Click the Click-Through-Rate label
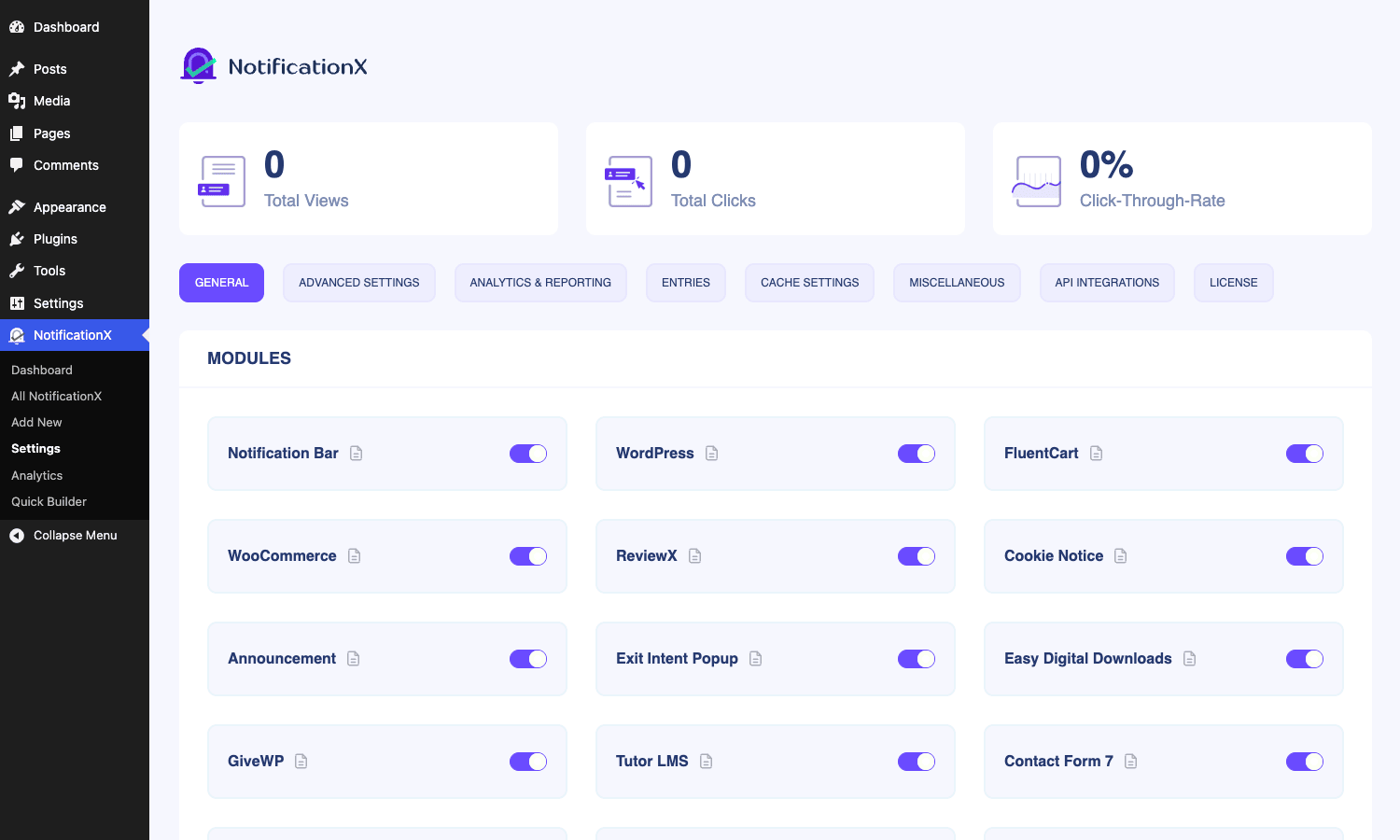1400x840 pixels. (x=1152, y=201)
